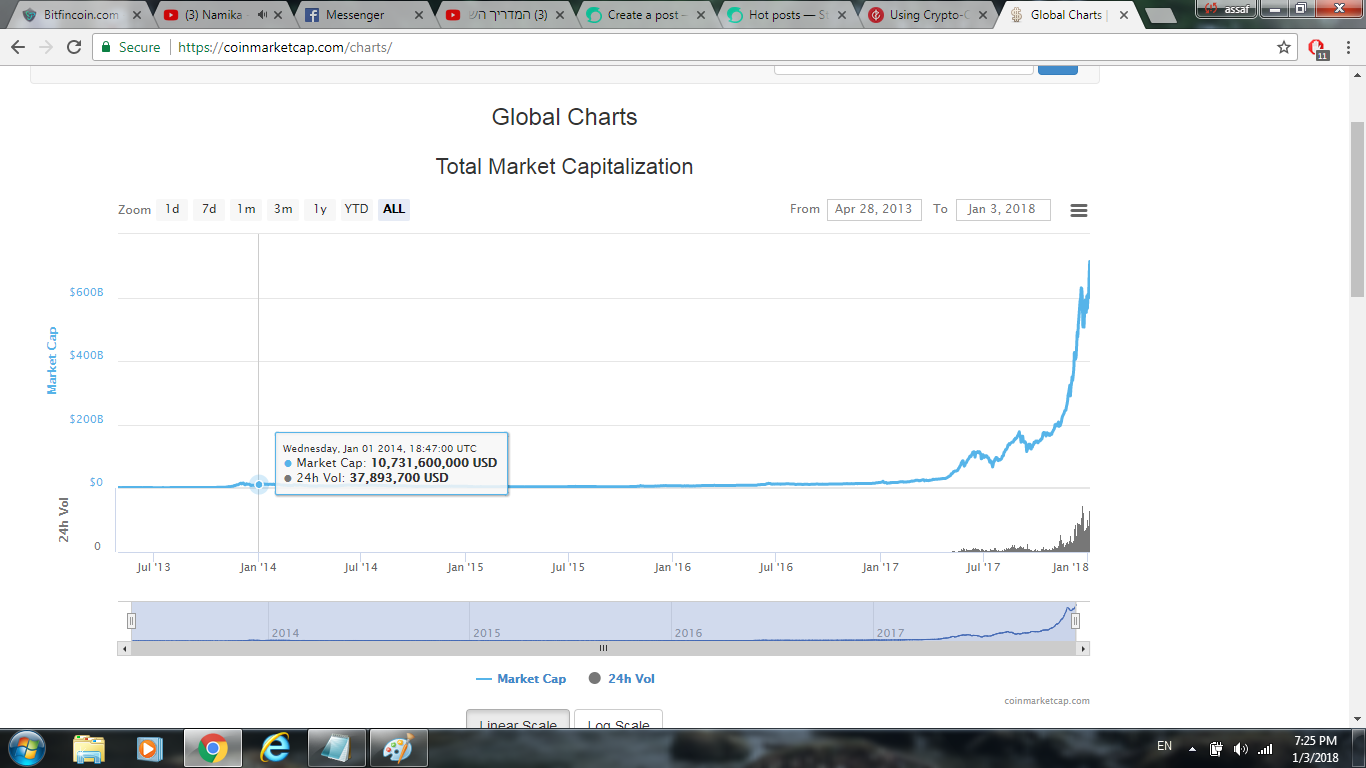Click the coinmarketcap.com chart credit
Viewport: 1366px width, 768px height.
click(1047, 701)
